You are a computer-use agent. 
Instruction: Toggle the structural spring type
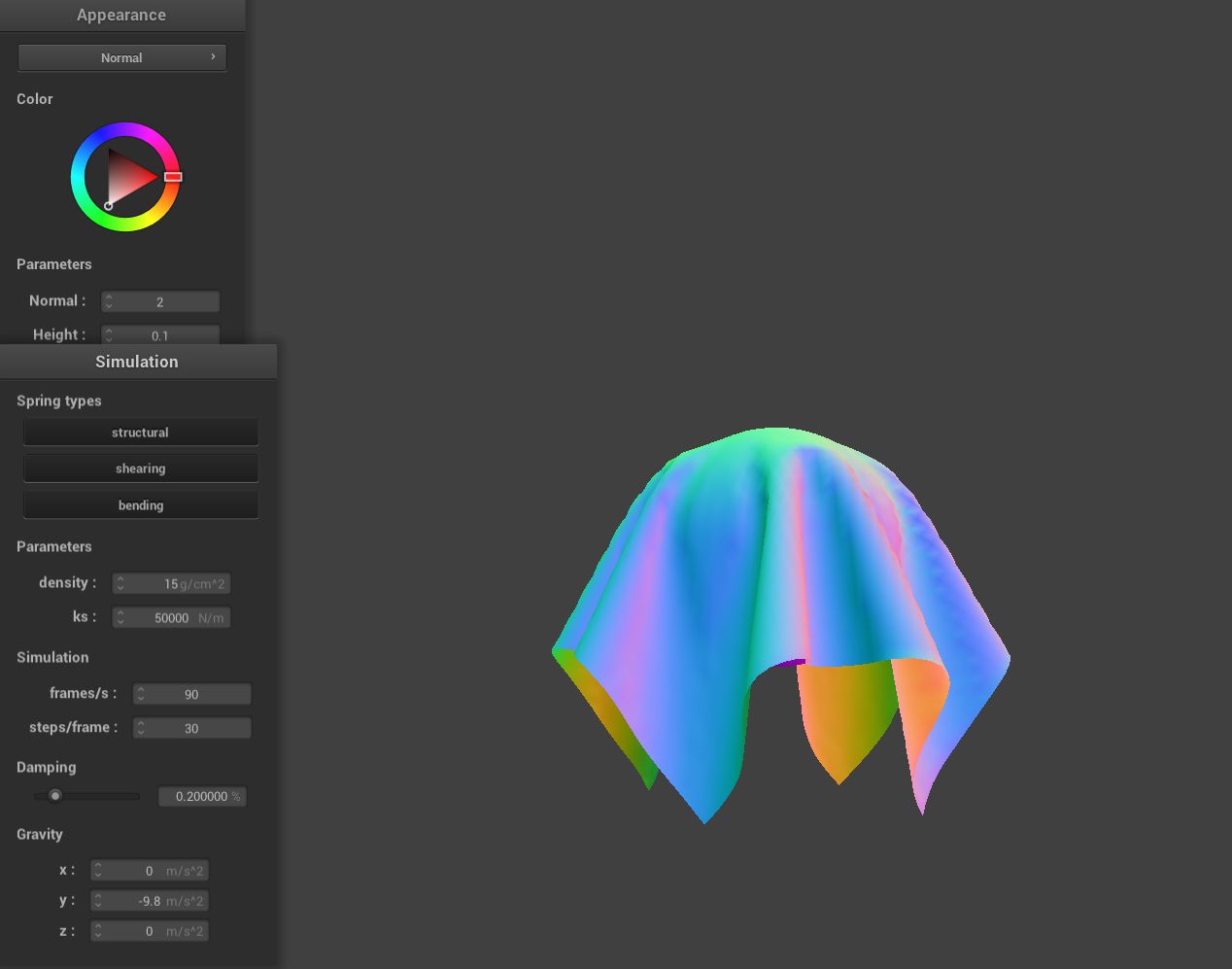(141, 433)
